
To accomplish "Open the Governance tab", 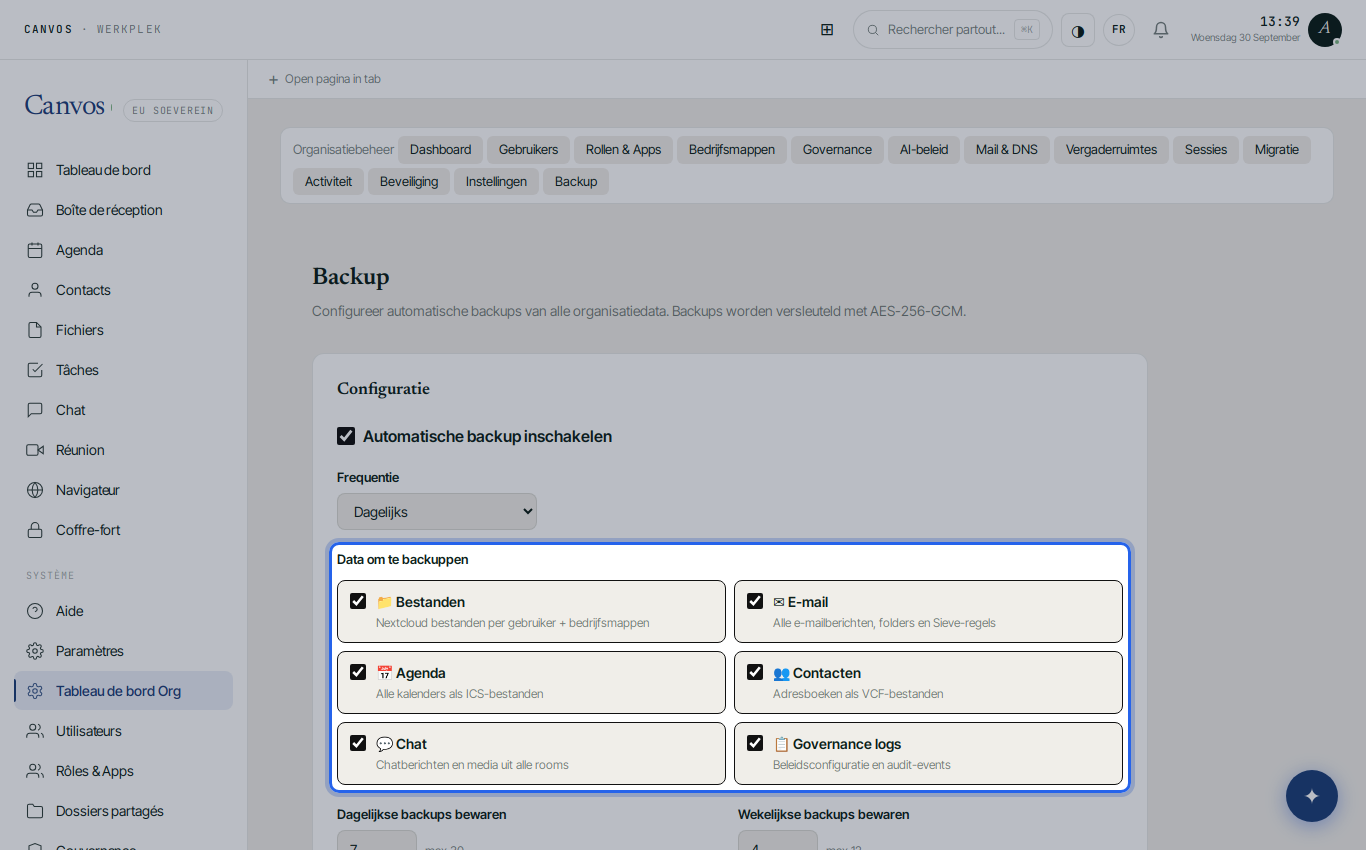I will (837, 150).
